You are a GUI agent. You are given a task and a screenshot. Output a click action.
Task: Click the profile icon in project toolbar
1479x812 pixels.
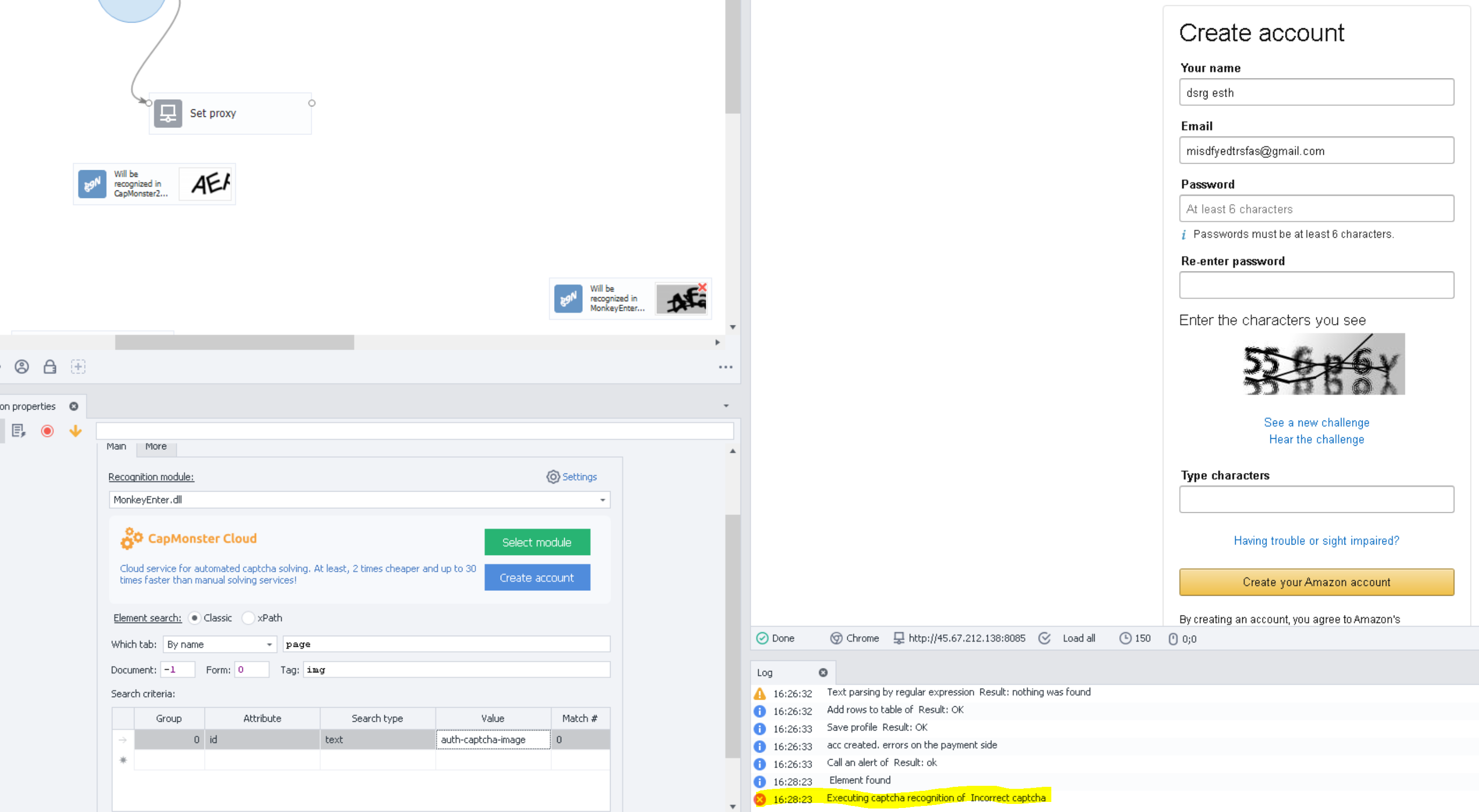pyautogui.click(x=22, y=366)
